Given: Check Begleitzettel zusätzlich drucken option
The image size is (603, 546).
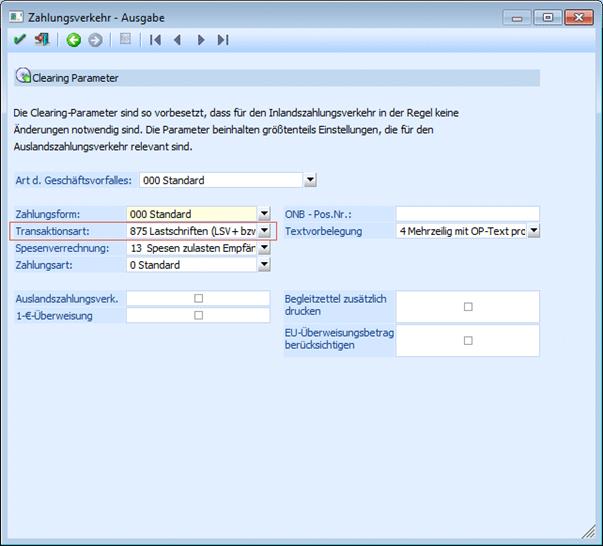Looking at the screenshot, I should tap(468, 307).
